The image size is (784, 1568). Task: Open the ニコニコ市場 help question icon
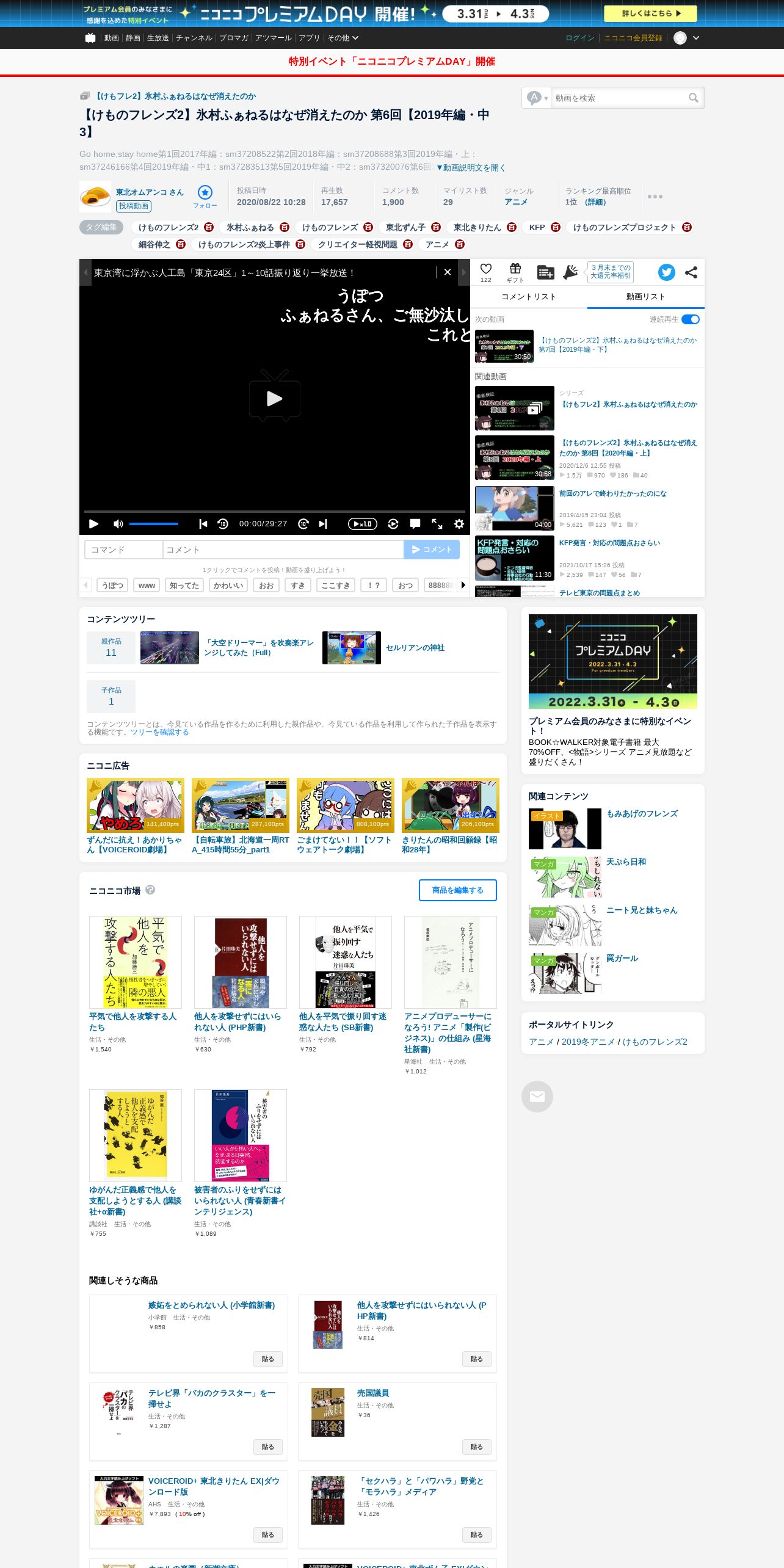coord(150,890)
